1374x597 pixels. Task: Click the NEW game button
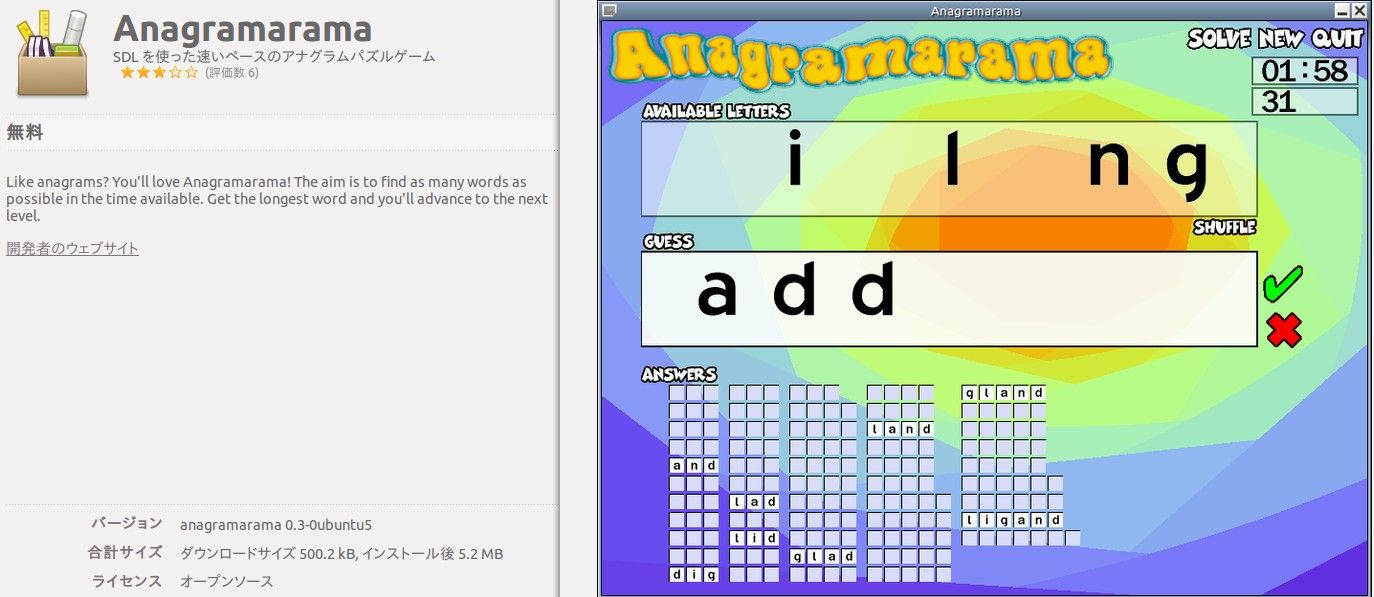point(1281,39)
